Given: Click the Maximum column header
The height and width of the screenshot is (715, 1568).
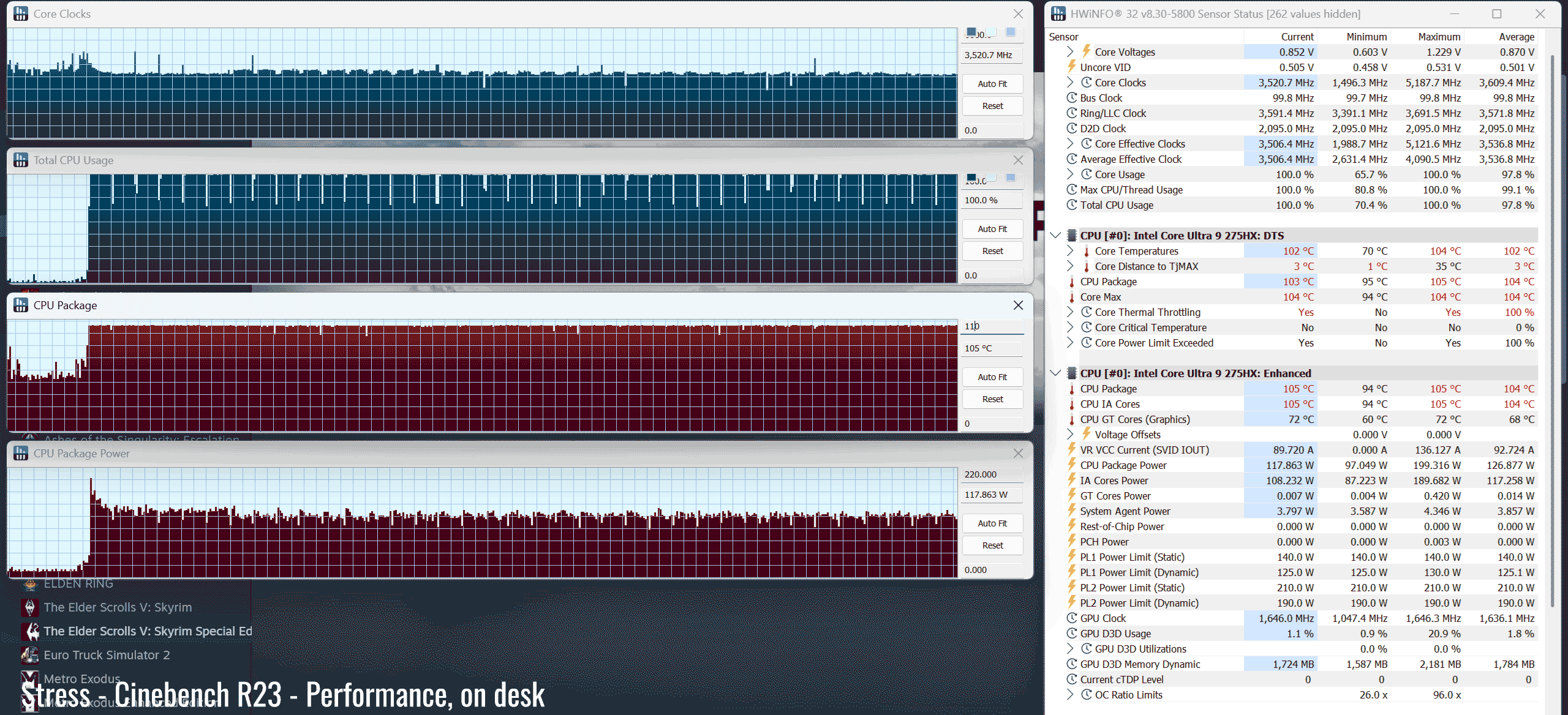Looking at the screenshot, I should tap(1439, 37).
